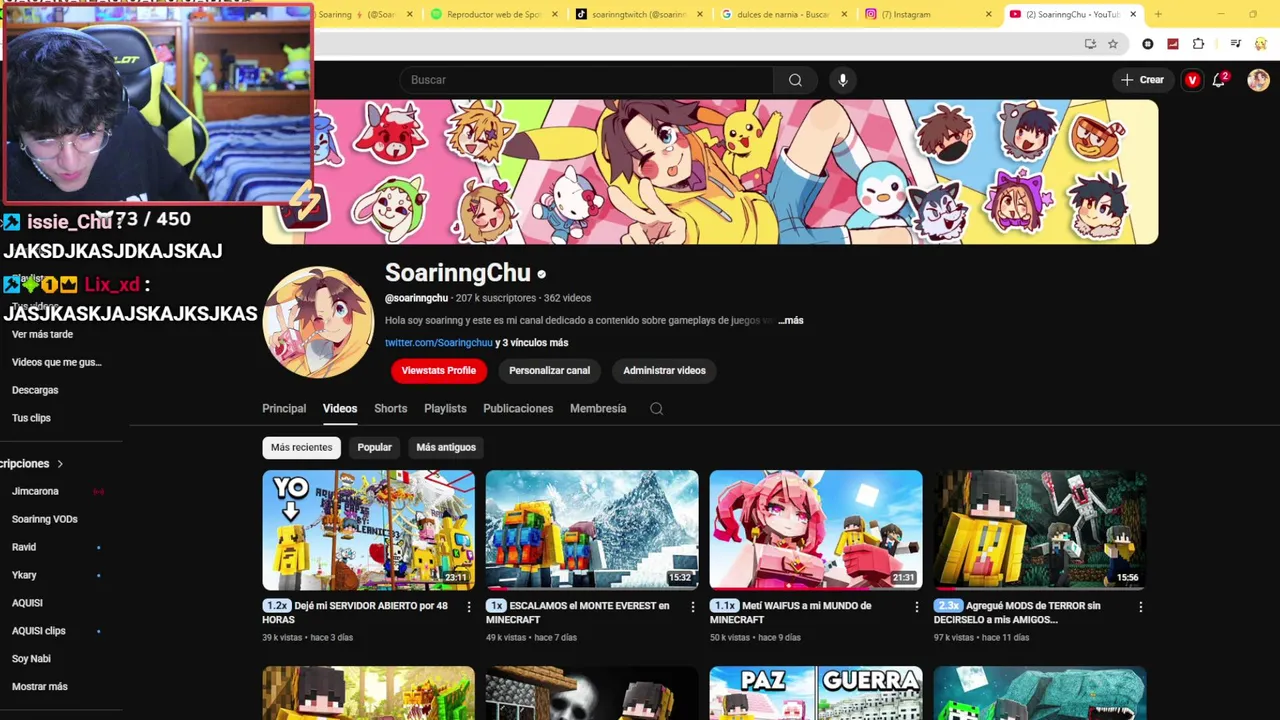Click Administrar videos button
1280x720 pixels.
pos(664,370)
